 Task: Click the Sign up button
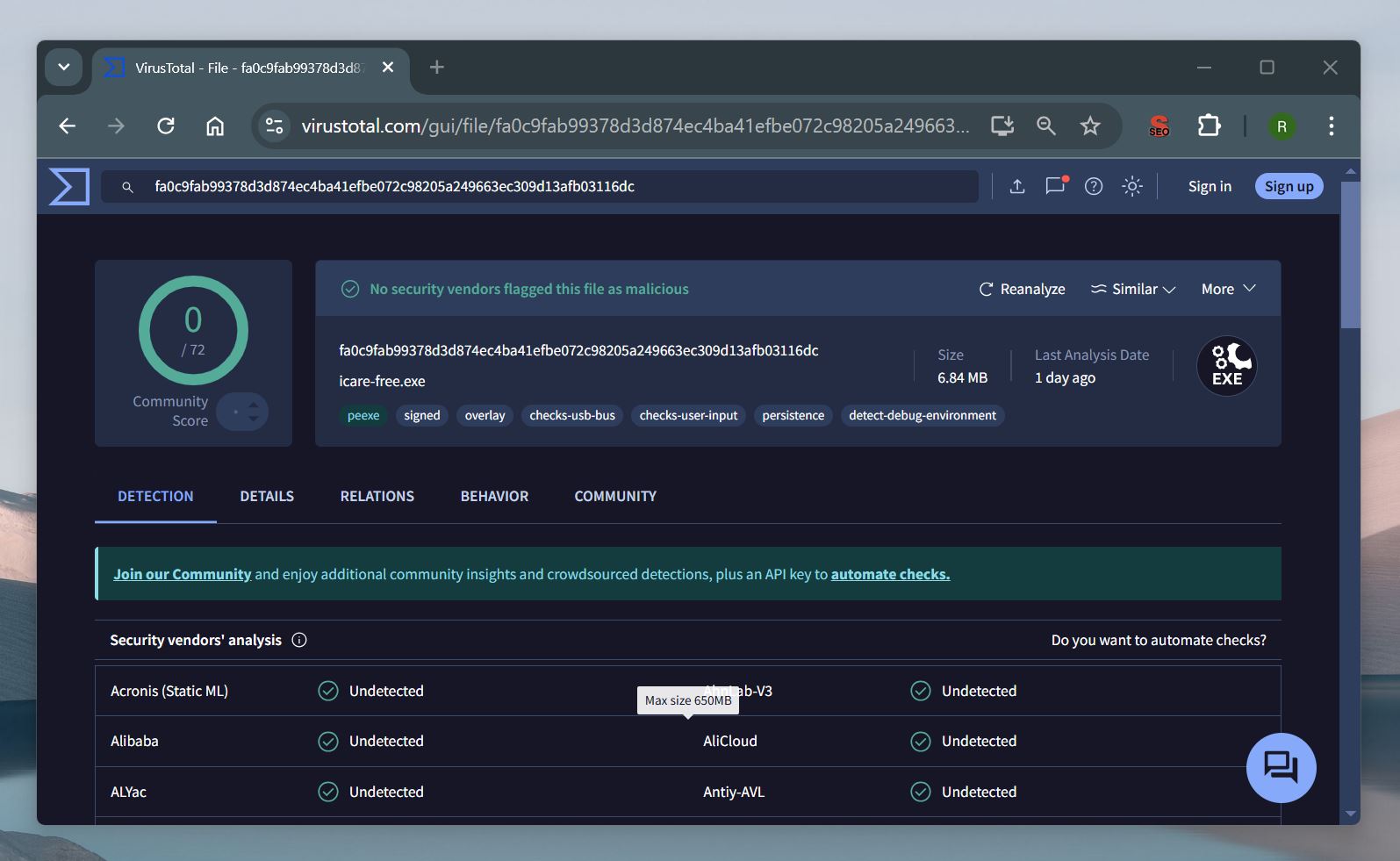coord(1288,186)
